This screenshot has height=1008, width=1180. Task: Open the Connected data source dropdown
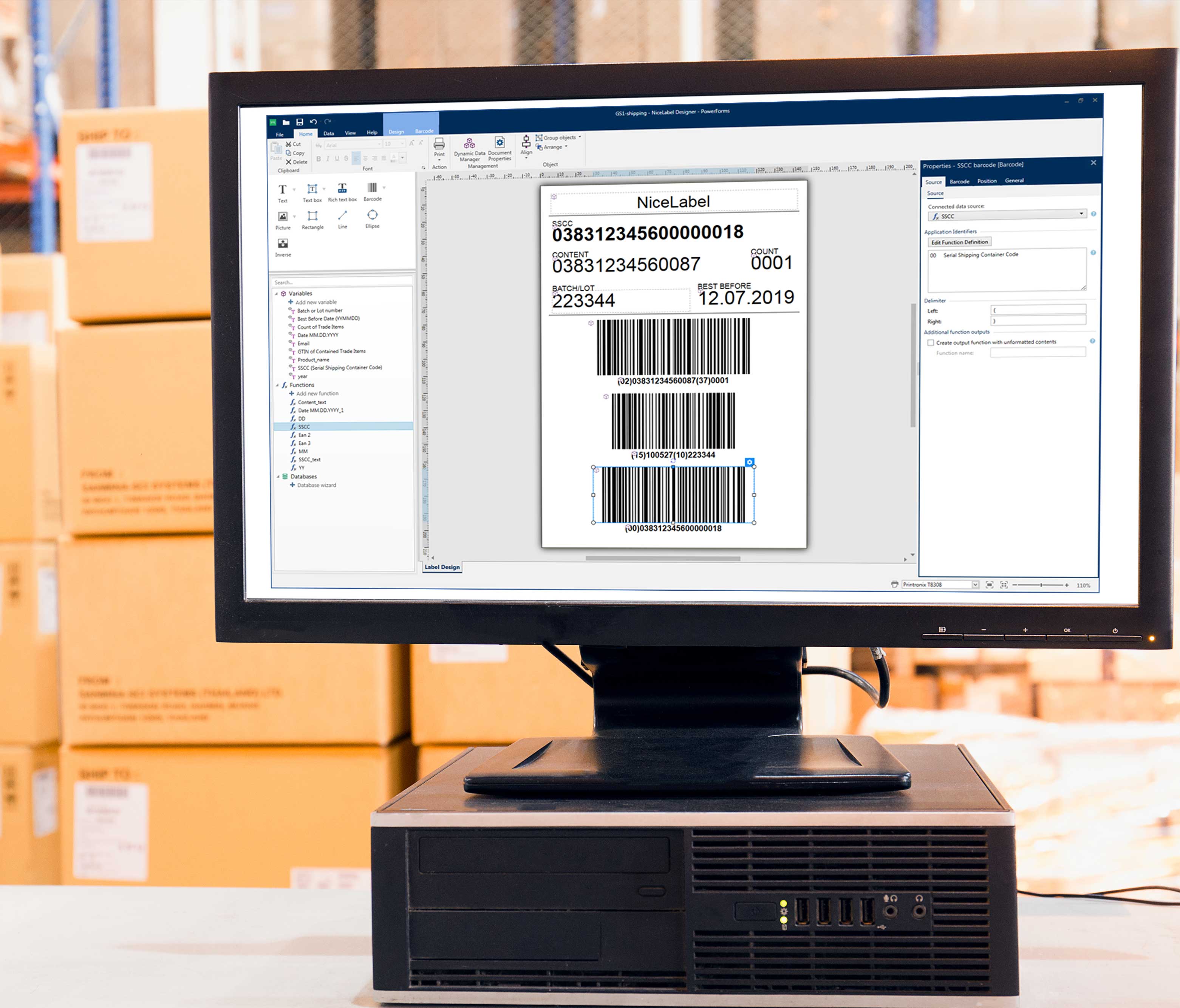coord(1007,215)
